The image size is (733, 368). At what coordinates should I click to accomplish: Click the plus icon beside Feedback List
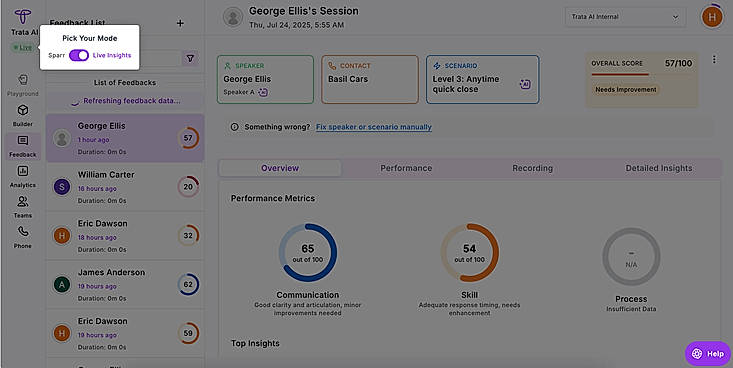point(180,23)
